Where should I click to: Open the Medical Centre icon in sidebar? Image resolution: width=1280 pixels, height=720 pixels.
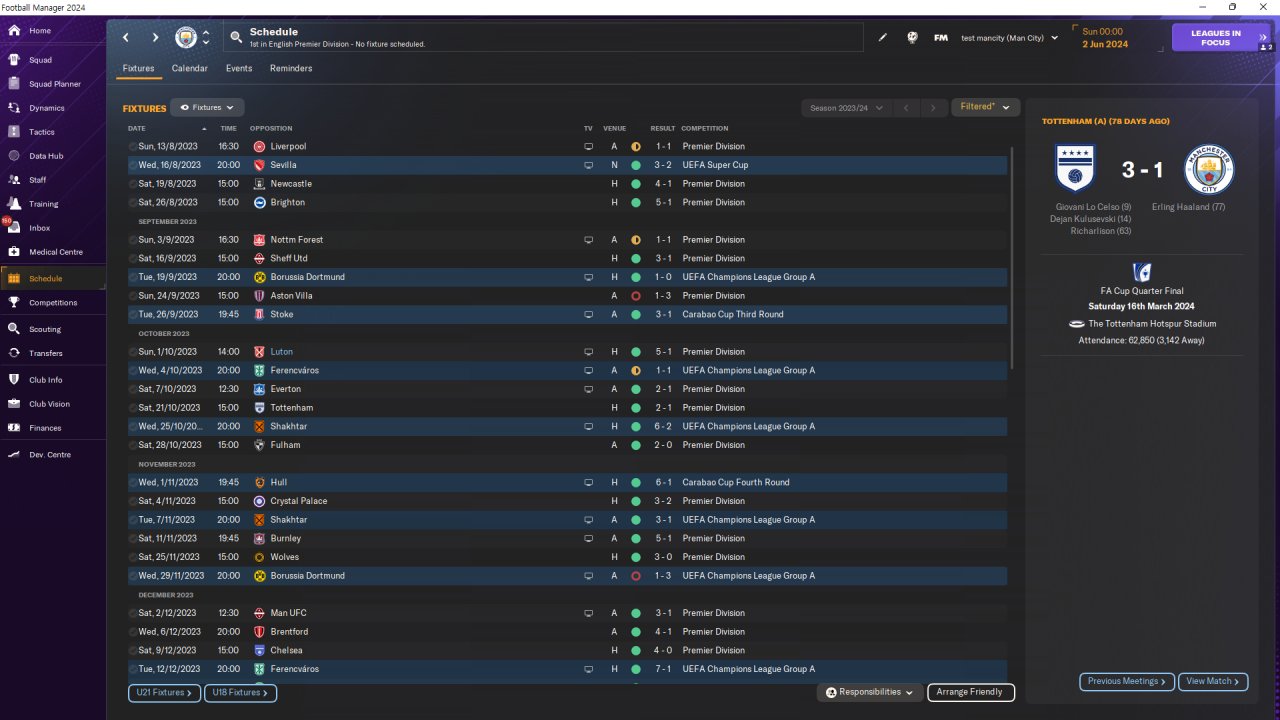(14, 252)
